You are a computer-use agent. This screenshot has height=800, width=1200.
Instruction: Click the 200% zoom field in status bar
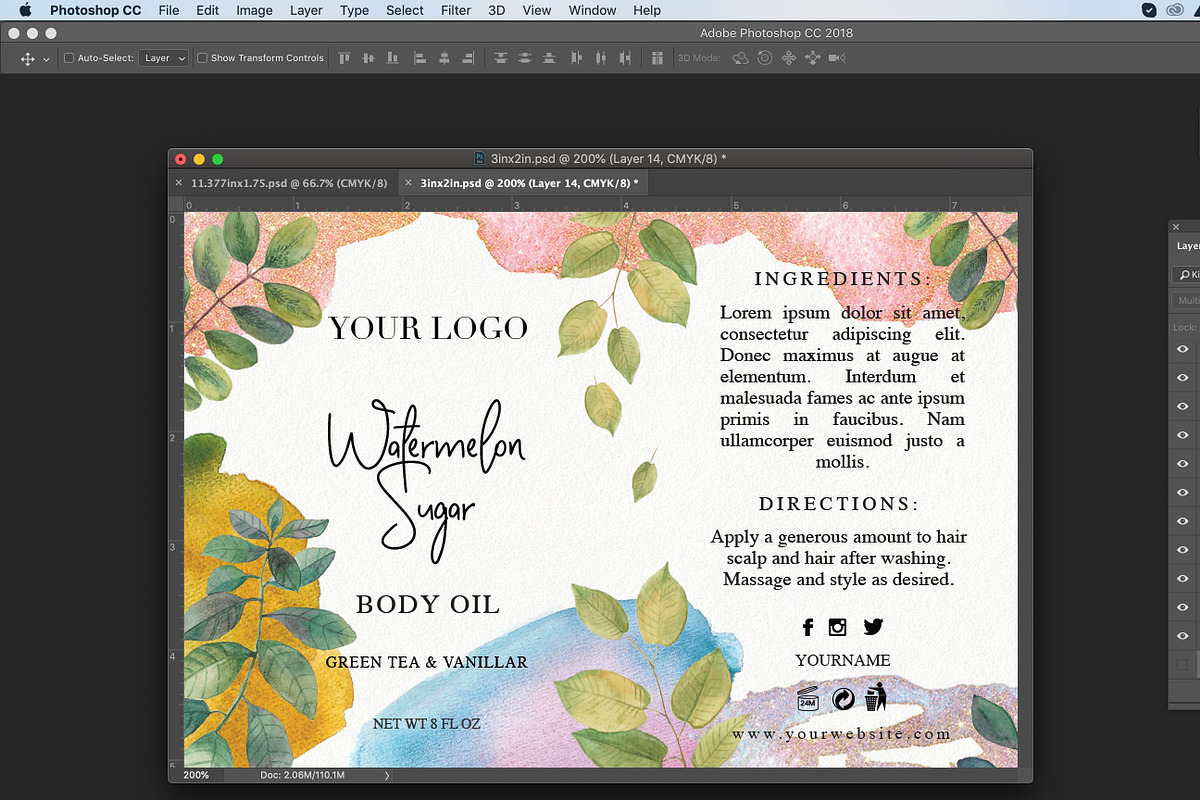coord(196,775)
